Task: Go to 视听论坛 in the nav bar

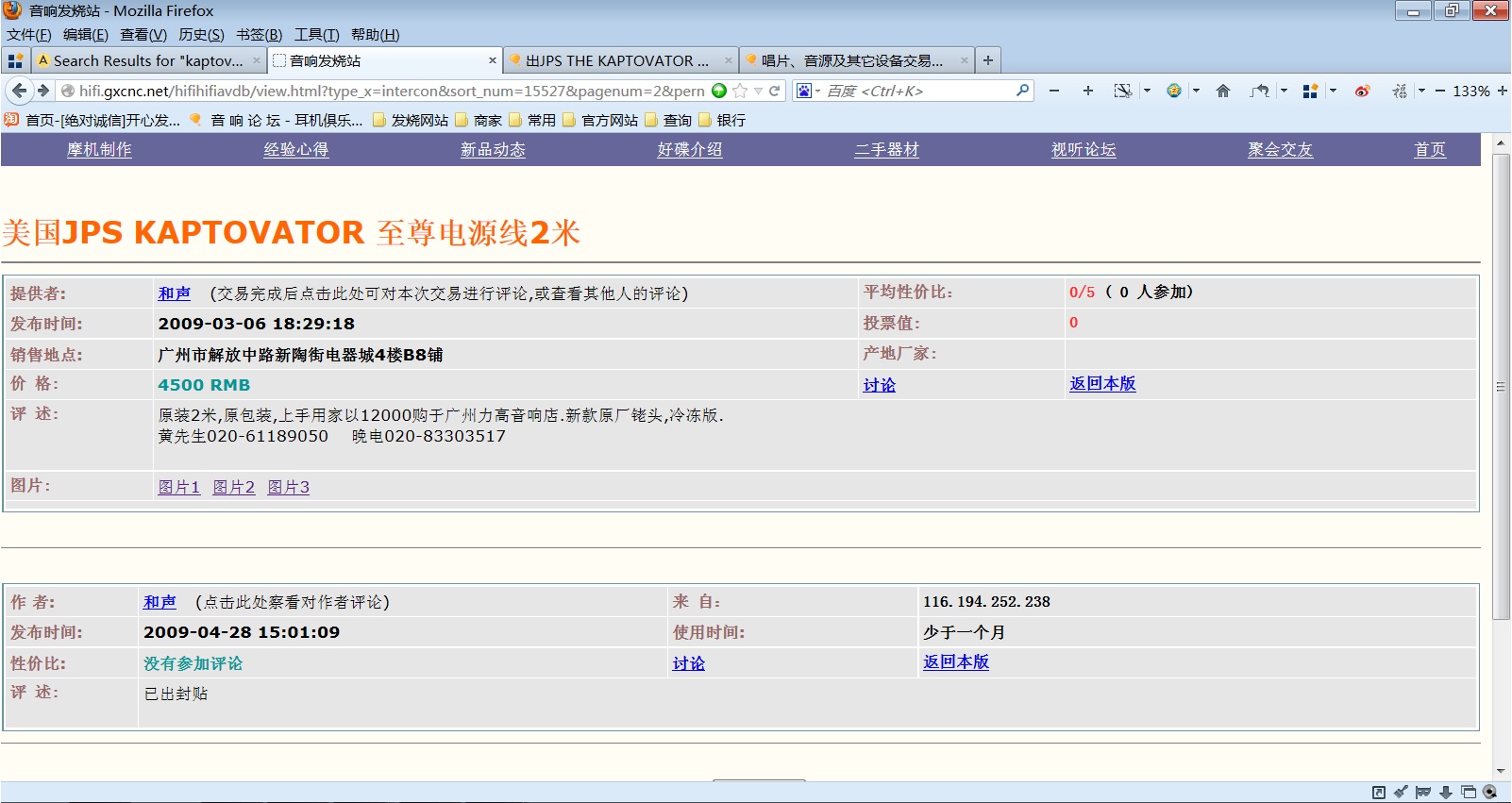Action: point(1084,149)
